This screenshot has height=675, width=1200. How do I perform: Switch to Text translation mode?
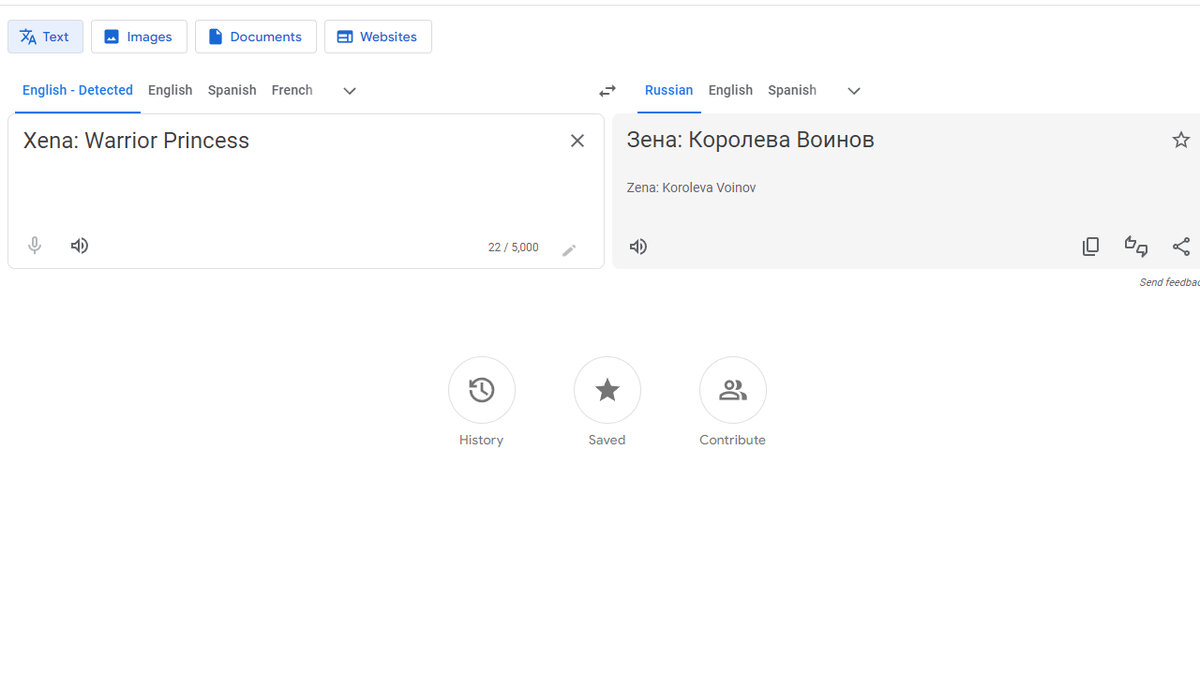pos(45,37)
